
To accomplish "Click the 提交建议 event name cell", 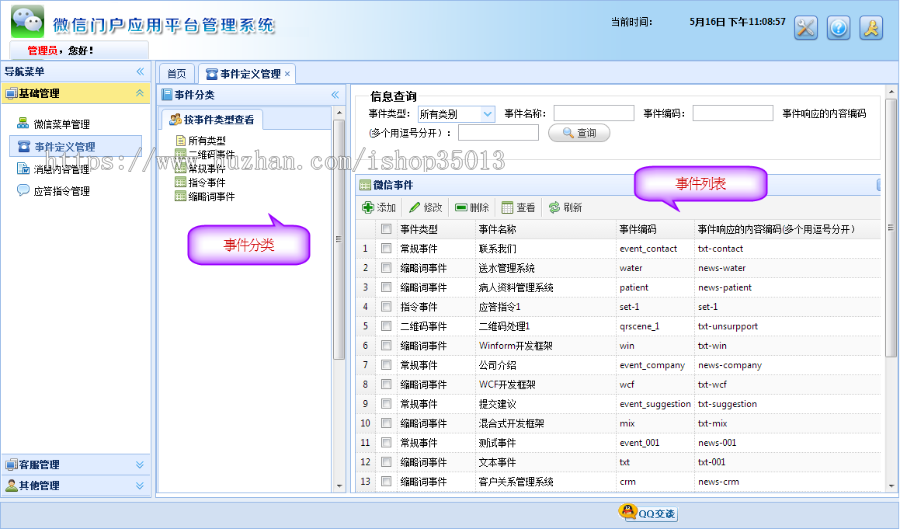I will 497,404.
